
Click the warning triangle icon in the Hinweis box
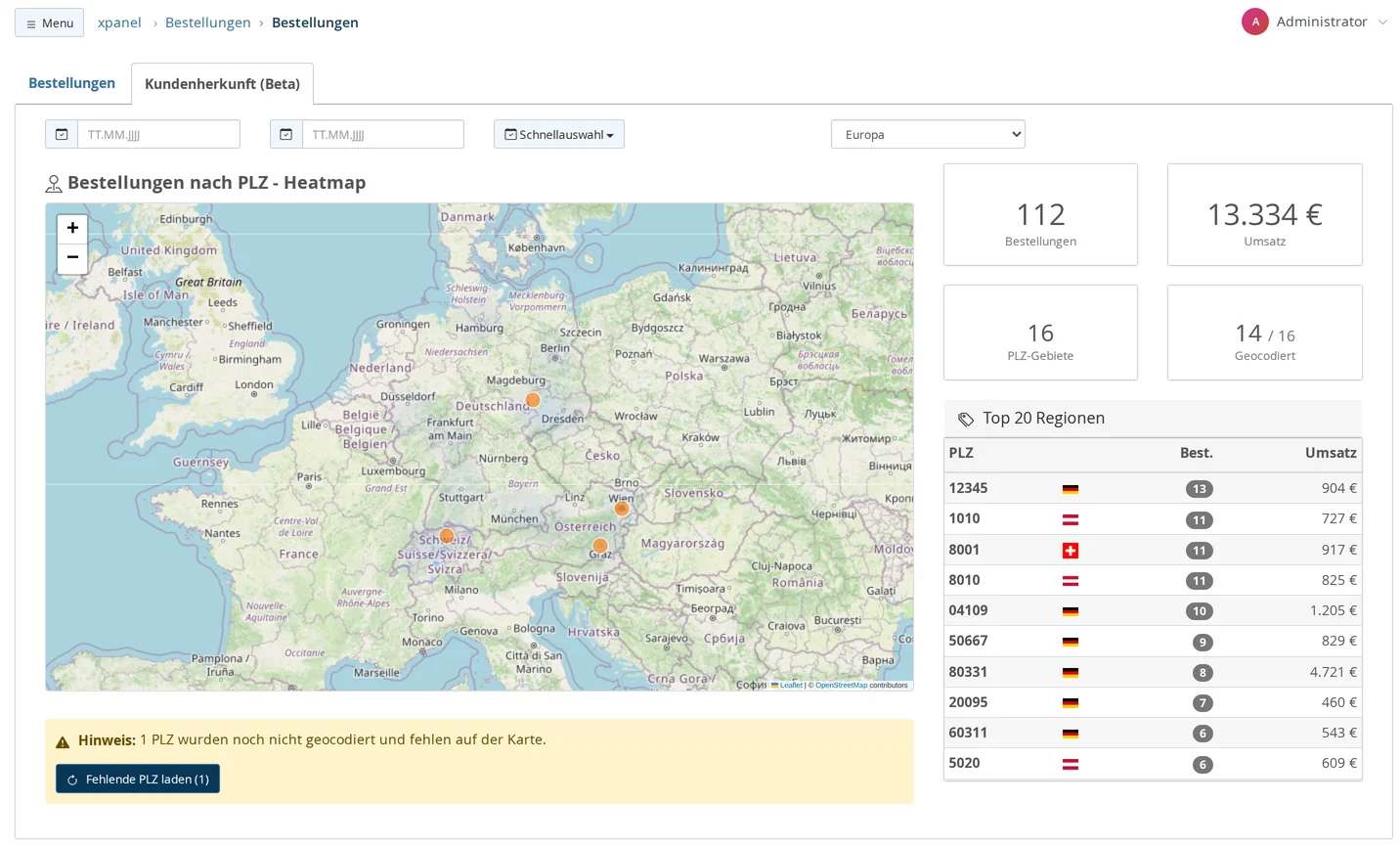click(63, 741)
